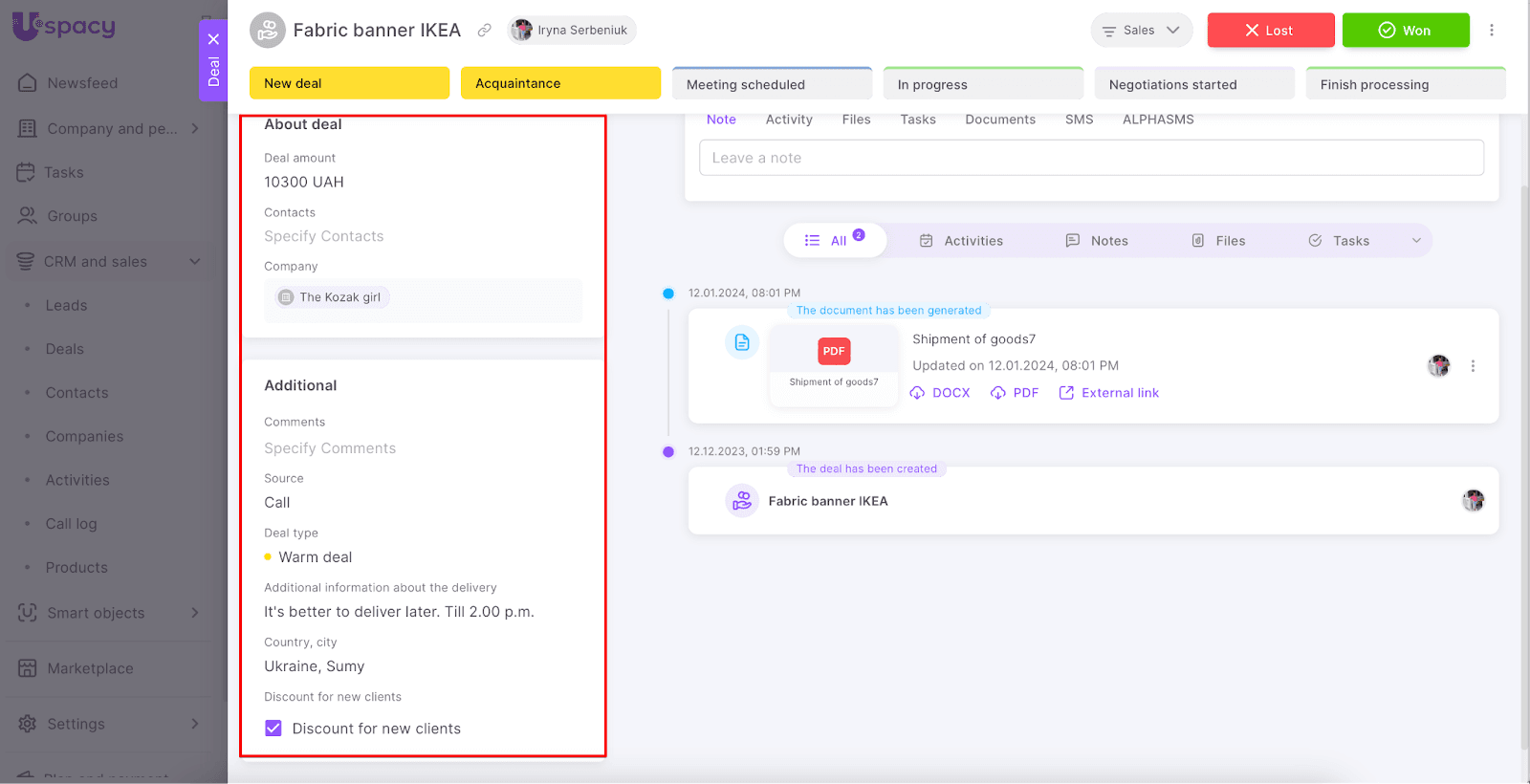Viewport: 1530px width, 784px height.
Task: Mark the deal as Won
Action: coord(1405,31)
